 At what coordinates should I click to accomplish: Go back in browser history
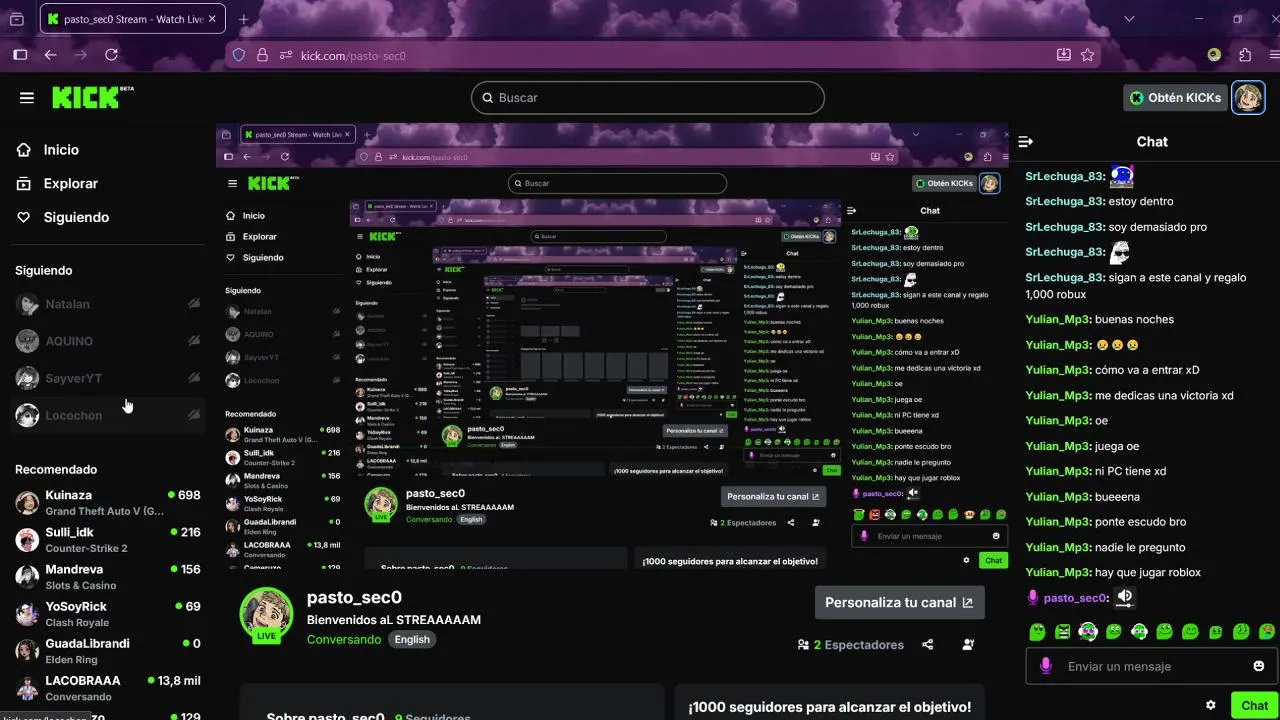[x=50, y=55]
